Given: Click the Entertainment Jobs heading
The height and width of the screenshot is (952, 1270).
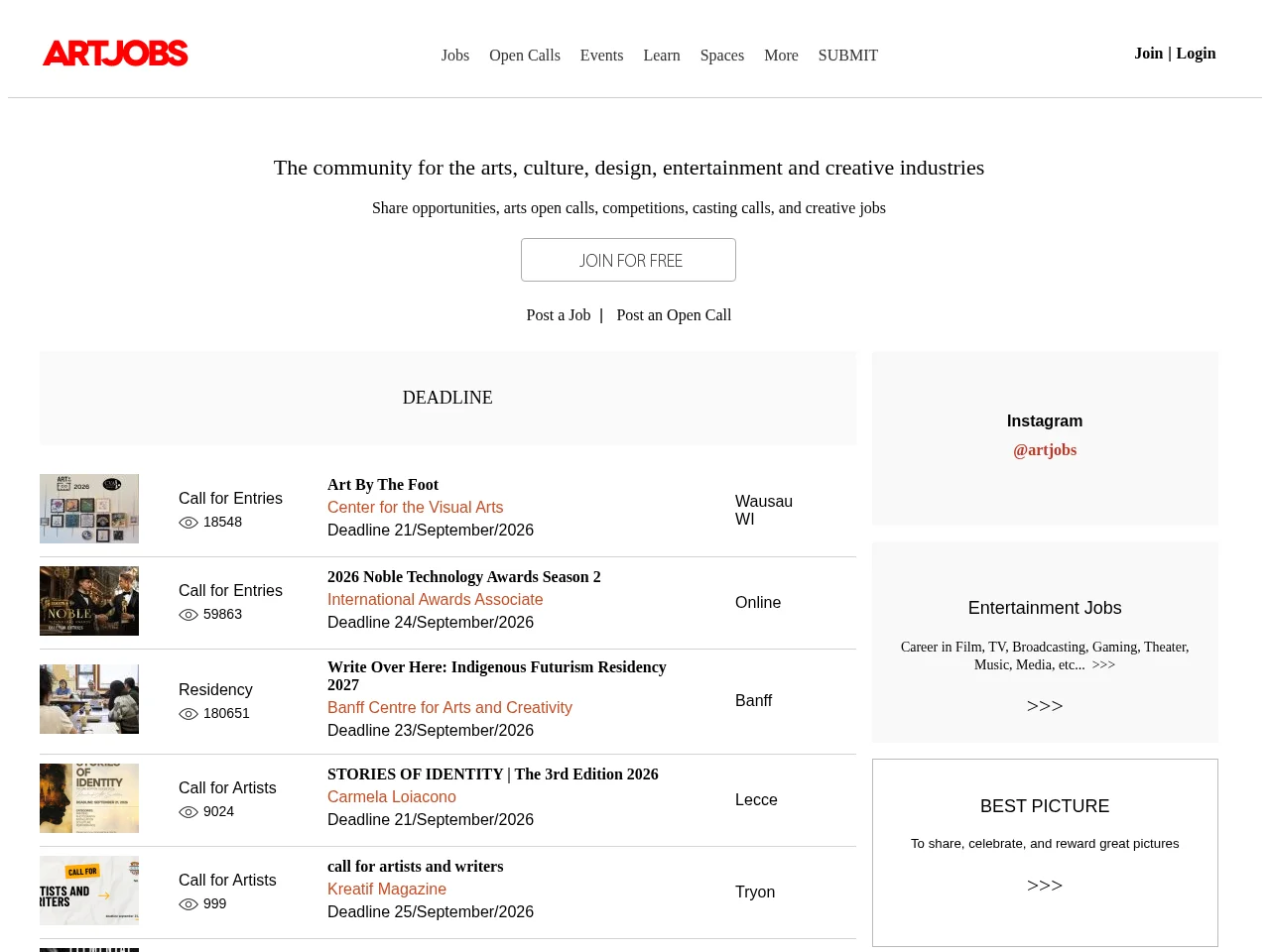Looking at the screenshot, I should pos(1045,608).
